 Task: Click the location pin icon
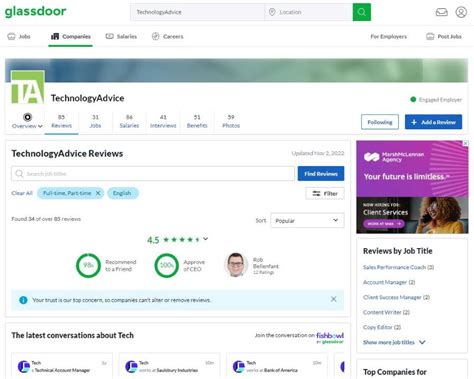(272, 12)
